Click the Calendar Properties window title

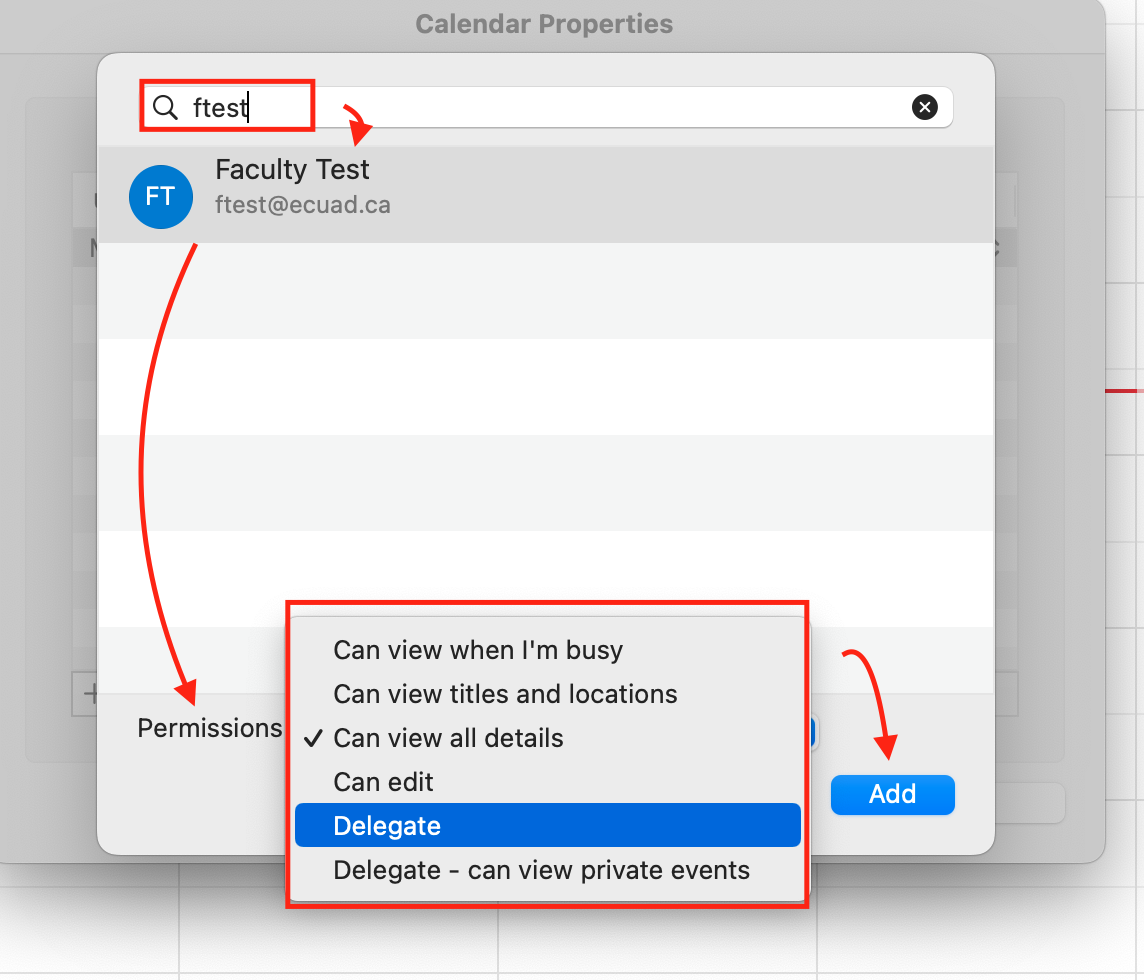(544, 24)
